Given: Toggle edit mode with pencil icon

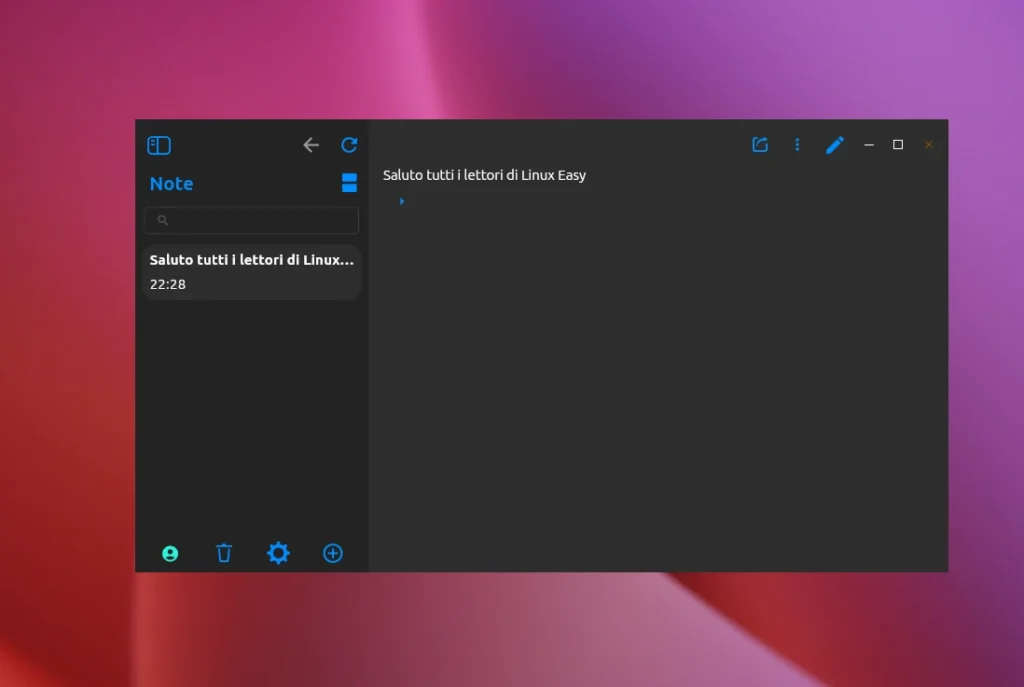Looking at the screenshot, I should (835, 145).
